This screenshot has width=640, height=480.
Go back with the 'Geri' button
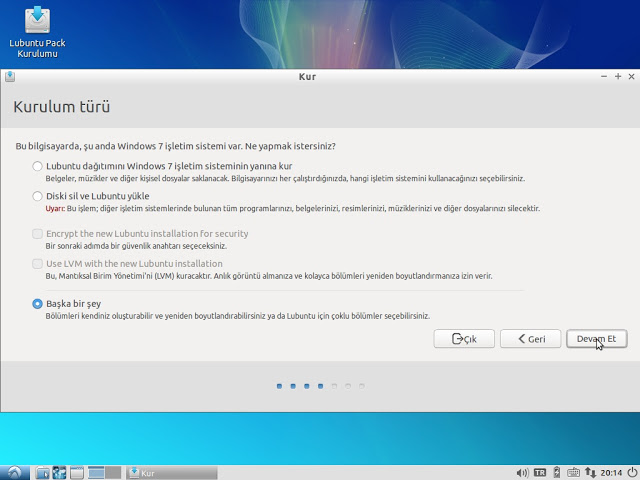[x=530, y=339]
